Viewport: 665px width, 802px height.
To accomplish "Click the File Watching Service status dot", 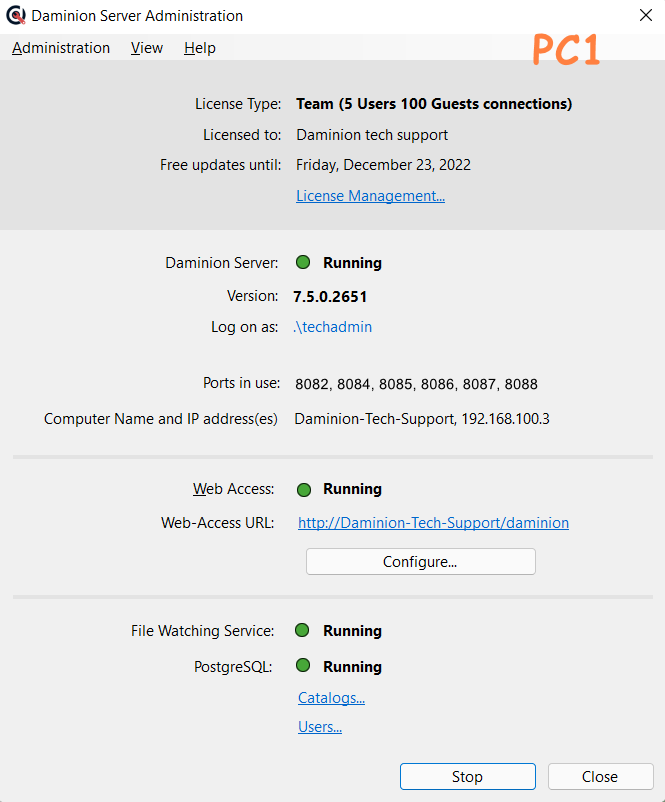I will pos(303,631).
